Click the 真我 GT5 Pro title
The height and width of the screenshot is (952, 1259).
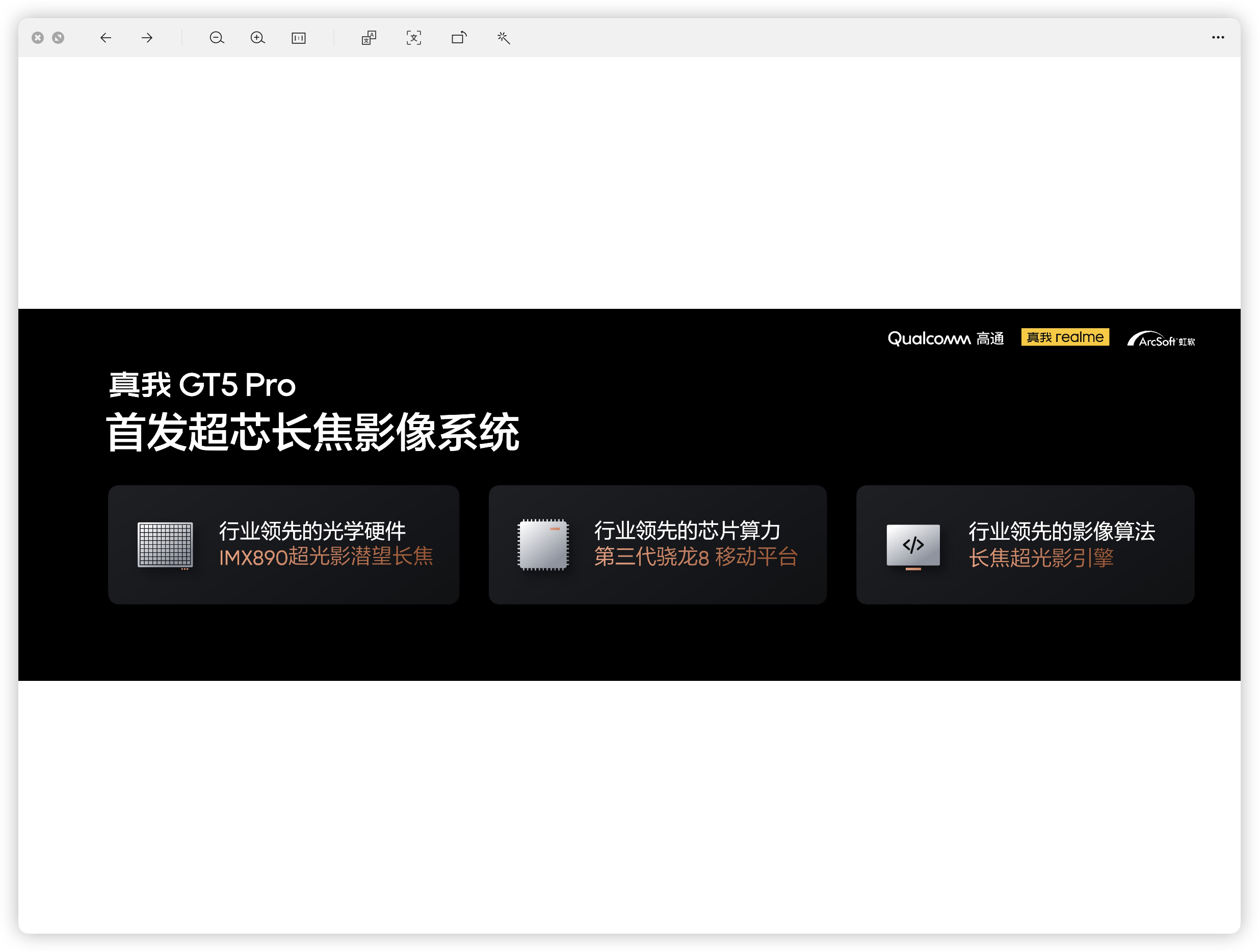[203, 385]
